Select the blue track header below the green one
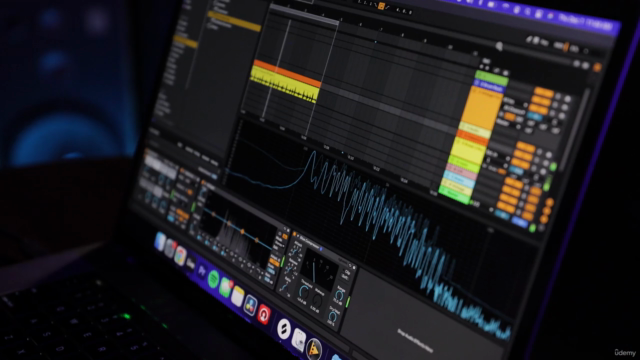 (489, 87)
